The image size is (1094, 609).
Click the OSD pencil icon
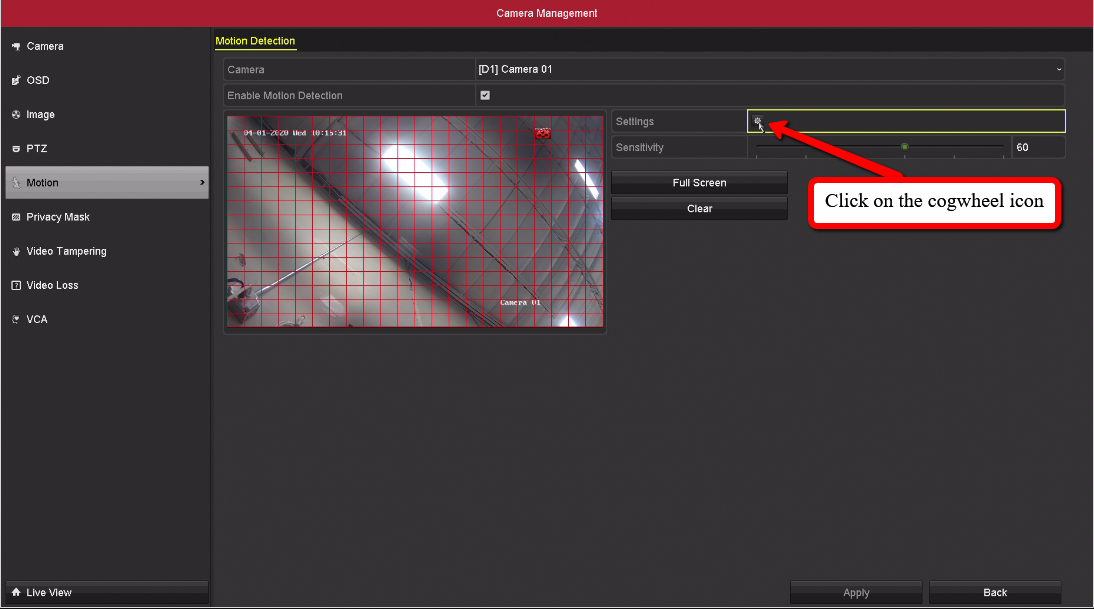16,81
